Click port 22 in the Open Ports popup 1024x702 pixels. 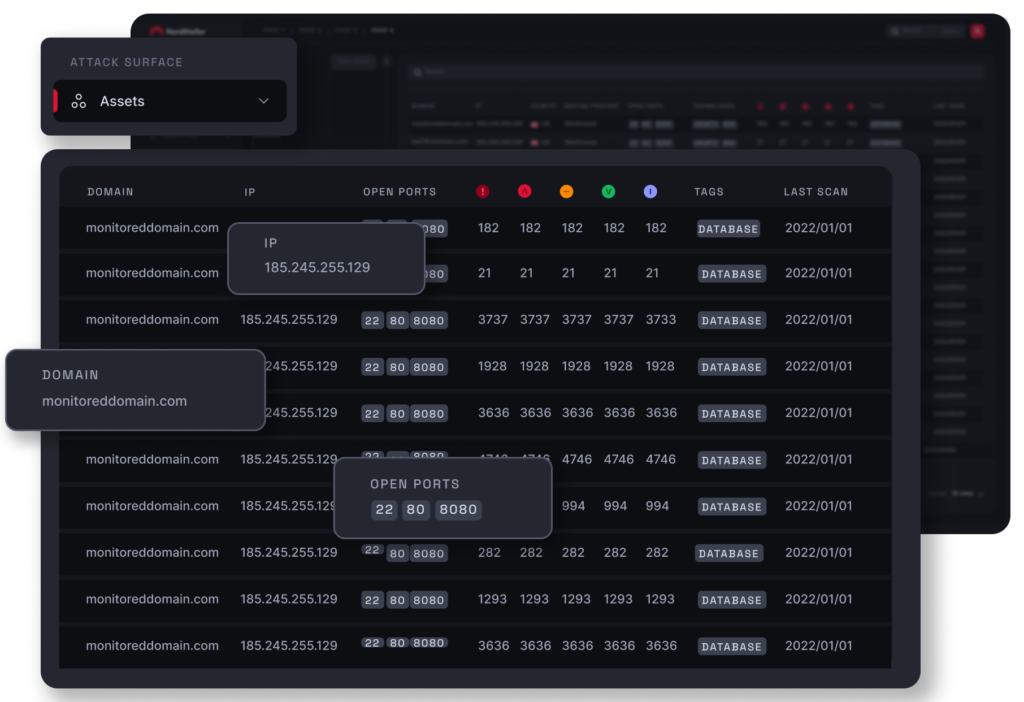coord(384,510)
